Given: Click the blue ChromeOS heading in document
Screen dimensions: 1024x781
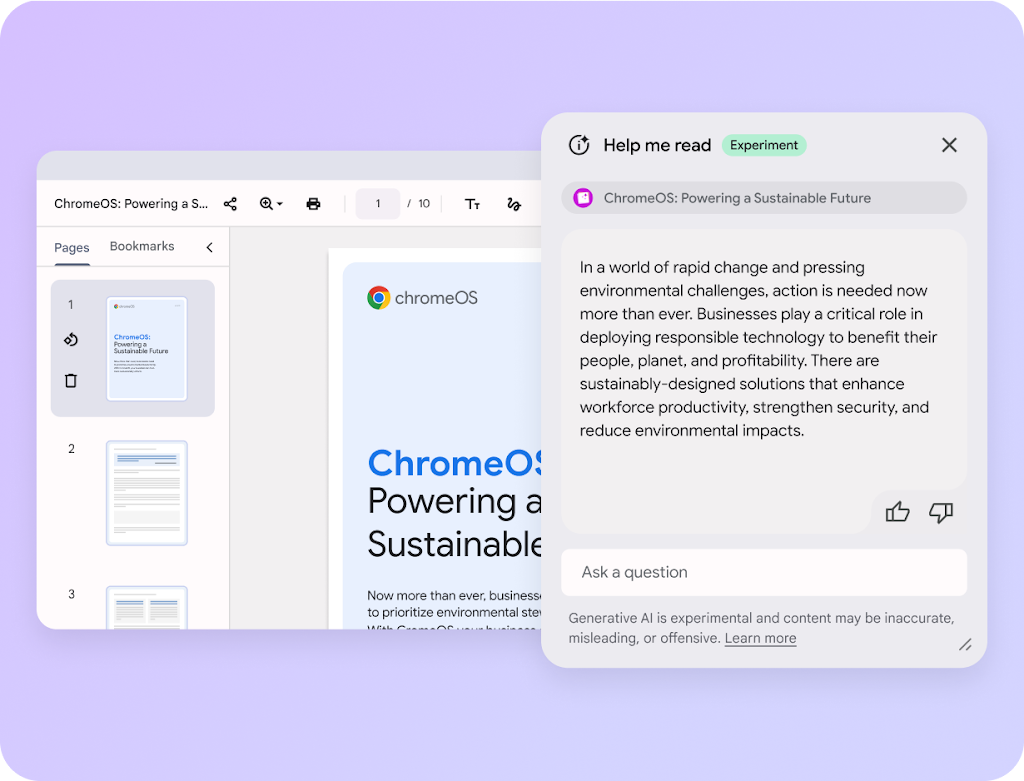Looking at the screenshot, I should (455, 463).
